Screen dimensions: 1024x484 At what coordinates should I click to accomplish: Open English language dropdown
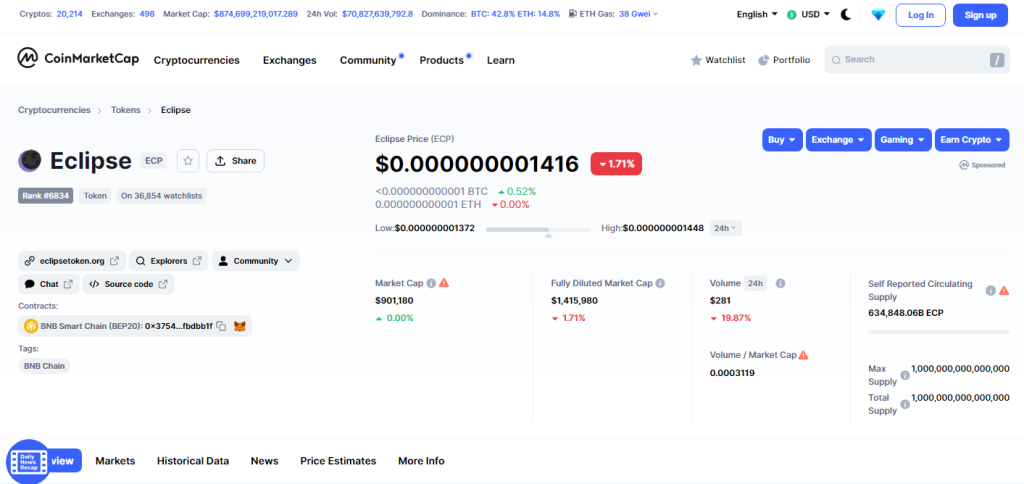pyautogui.click(x=757, y=14)
